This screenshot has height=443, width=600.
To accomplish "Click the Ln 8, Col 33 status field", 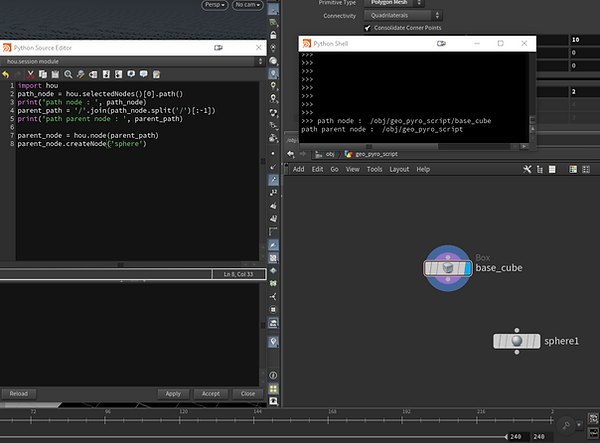I will [x=238, y=274].
